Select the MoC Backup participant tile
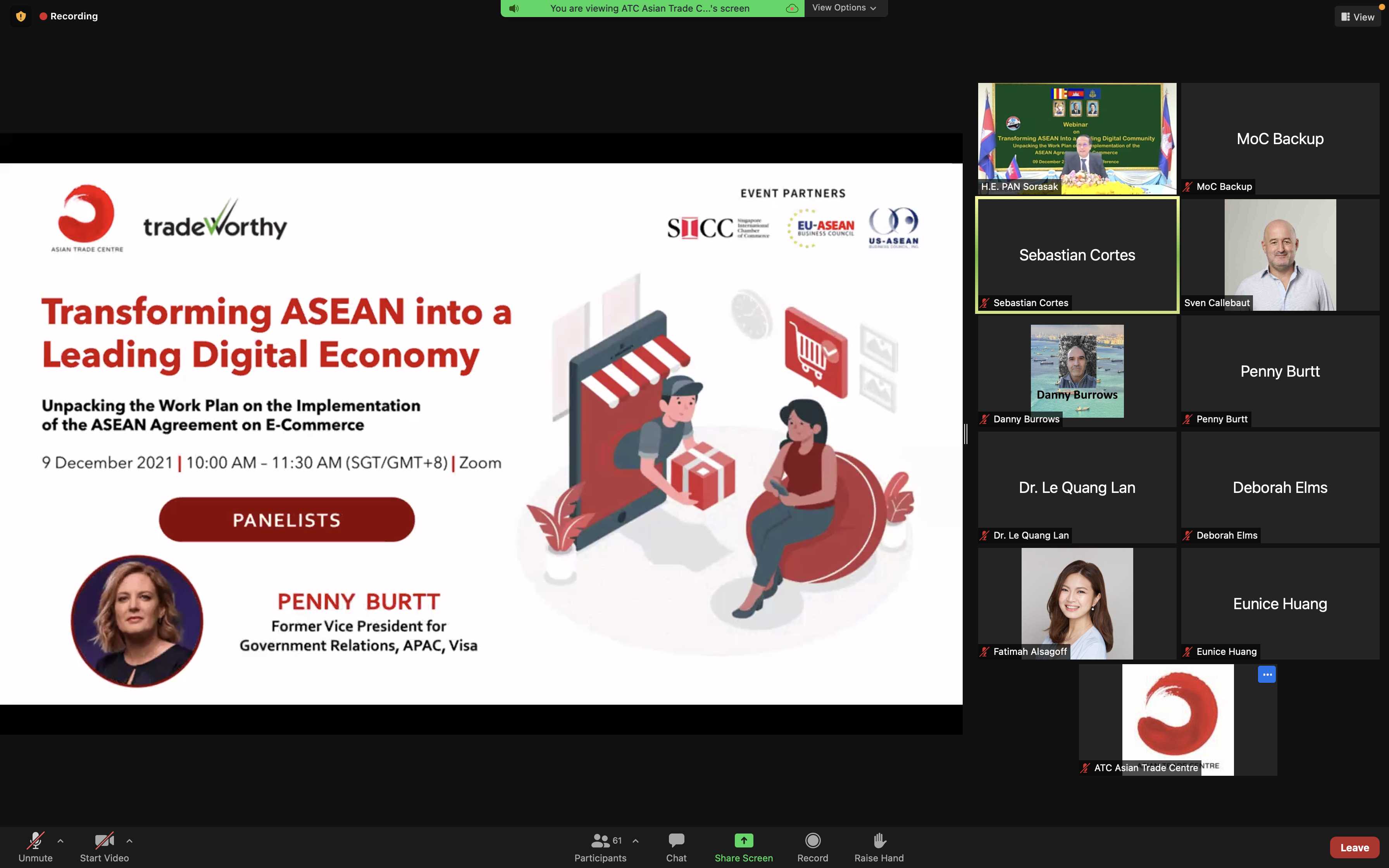 (x=1280, y=138)
